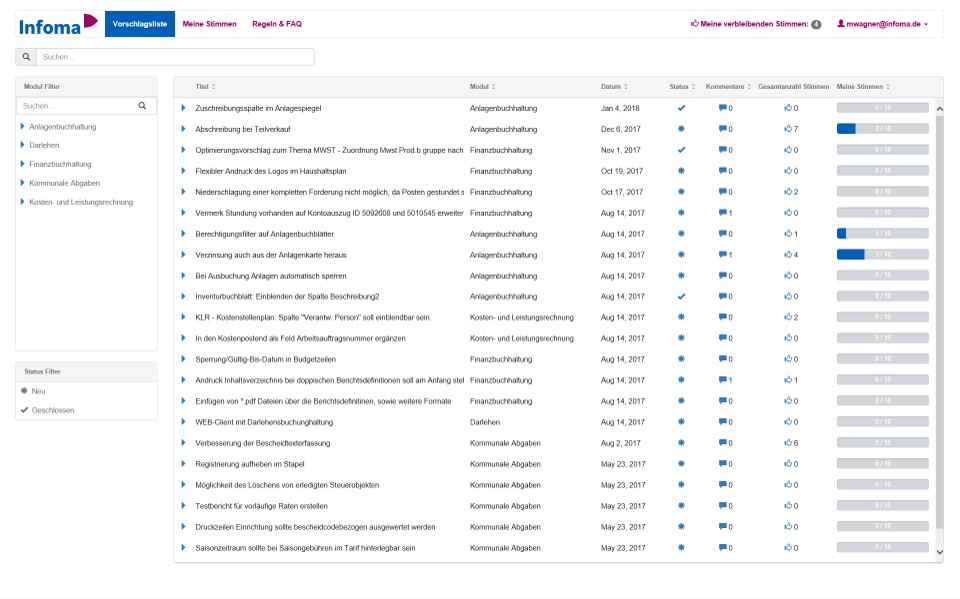Open suggestion Flexibler Andruck des Logos im Haushaltsplan

(271, 171)
